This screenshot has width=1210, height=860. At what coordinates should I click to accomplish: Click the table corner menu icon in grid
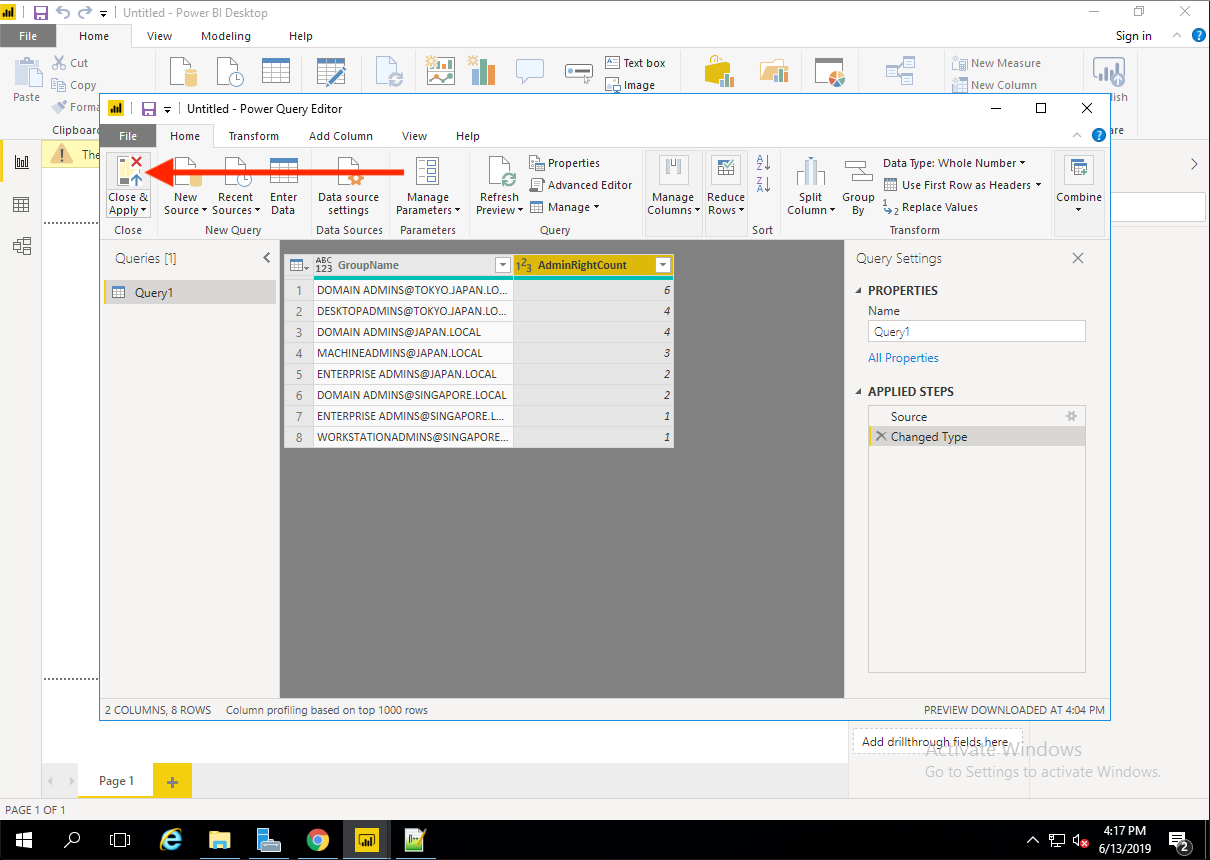pos(299,265)
